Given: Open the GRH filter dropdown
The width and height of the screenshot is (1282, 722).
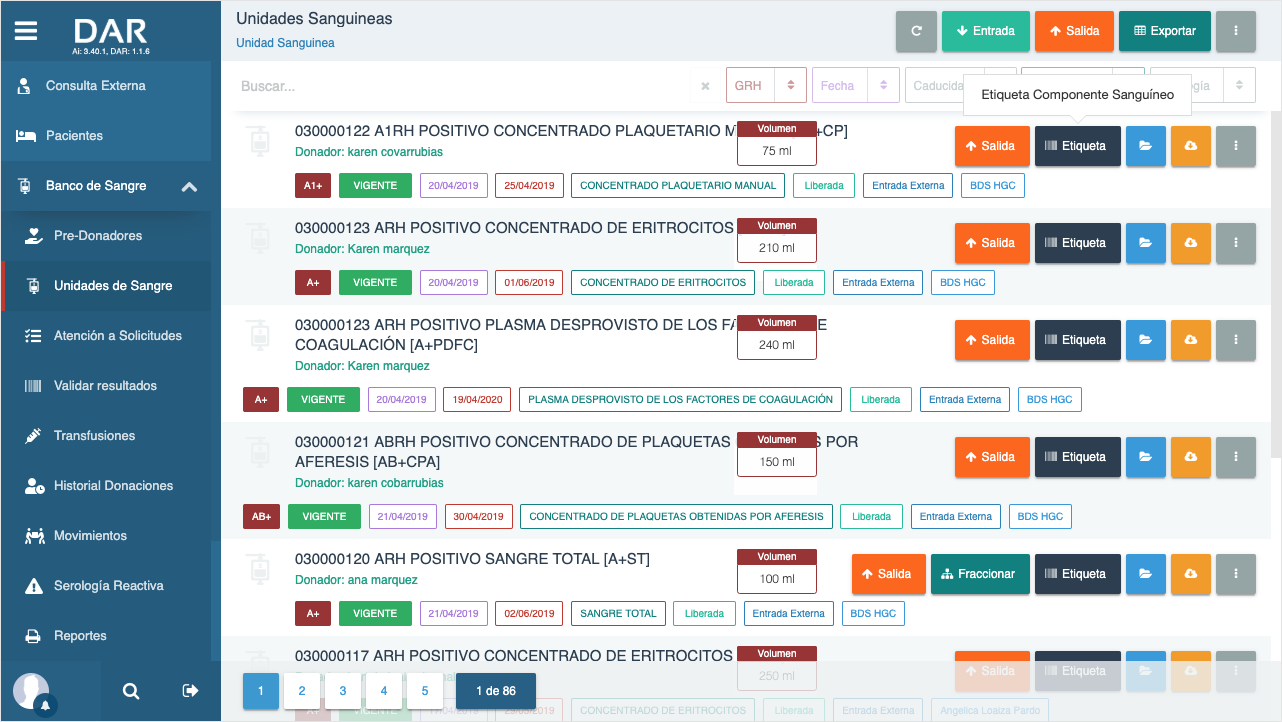Looking at the screenshot, I should (x=766, y=86).
